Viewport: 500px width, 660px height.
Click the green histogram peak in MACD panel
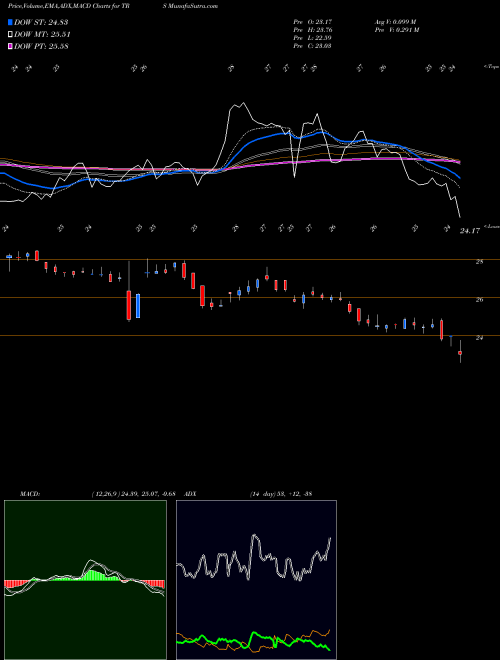(91, 575)
